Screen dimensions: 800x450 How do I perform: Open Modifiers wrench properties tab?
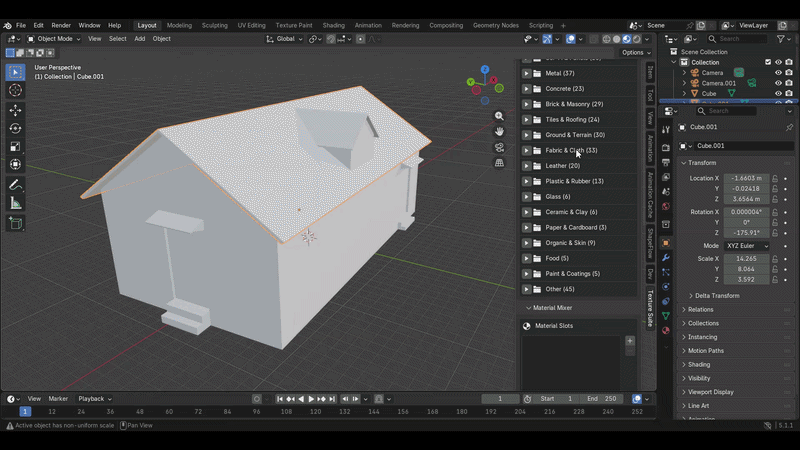[x=666, y=258]
